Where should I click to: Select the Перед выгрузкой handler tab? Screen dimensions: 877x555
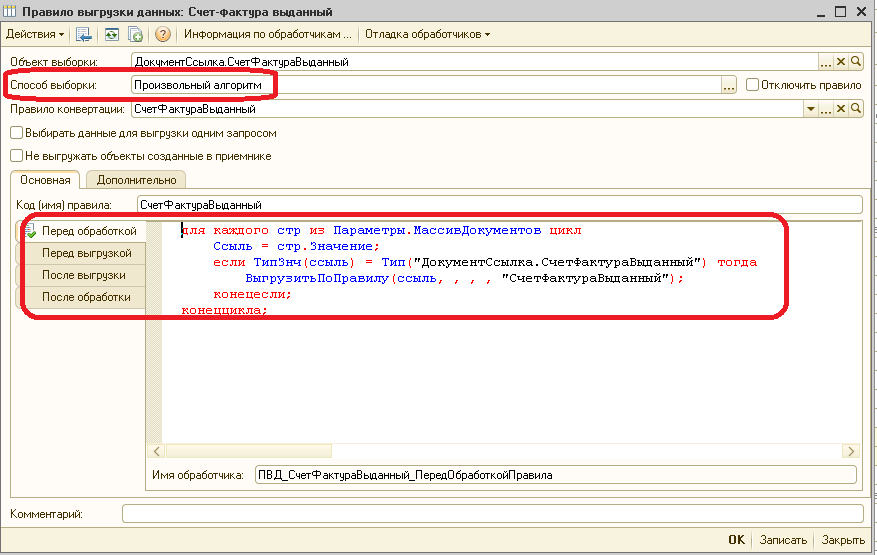tap(86, 253)
